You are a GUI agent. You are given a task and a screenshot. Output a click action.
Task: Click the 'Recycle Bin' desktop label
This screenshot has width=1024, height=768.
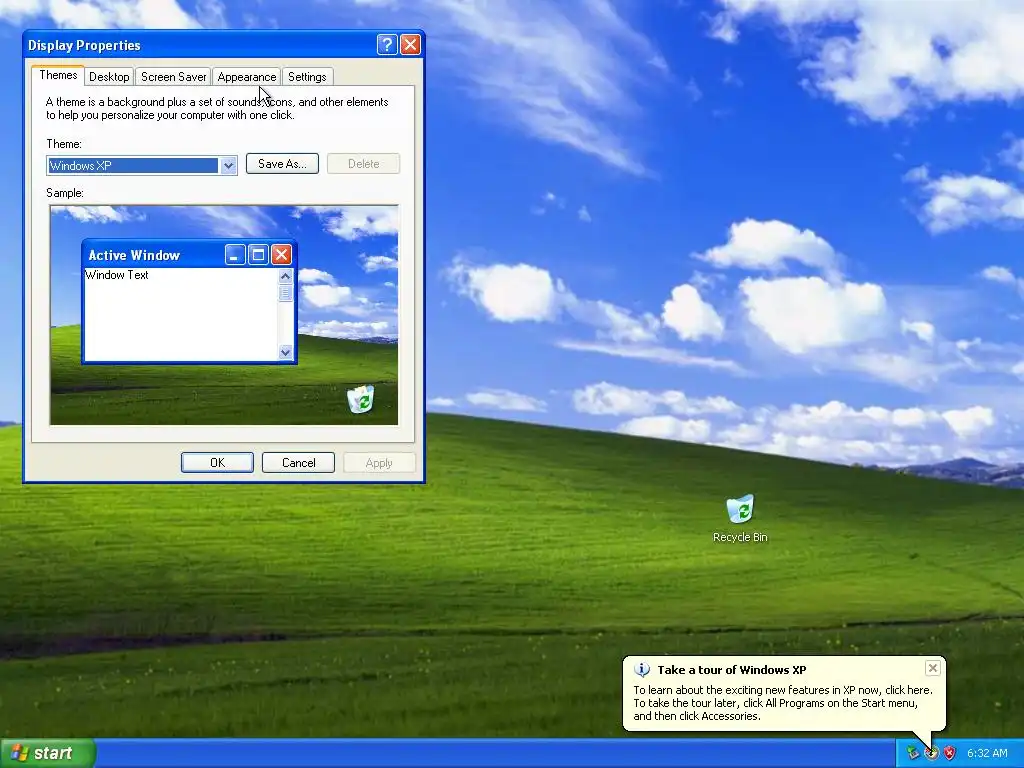pos(740,537)
